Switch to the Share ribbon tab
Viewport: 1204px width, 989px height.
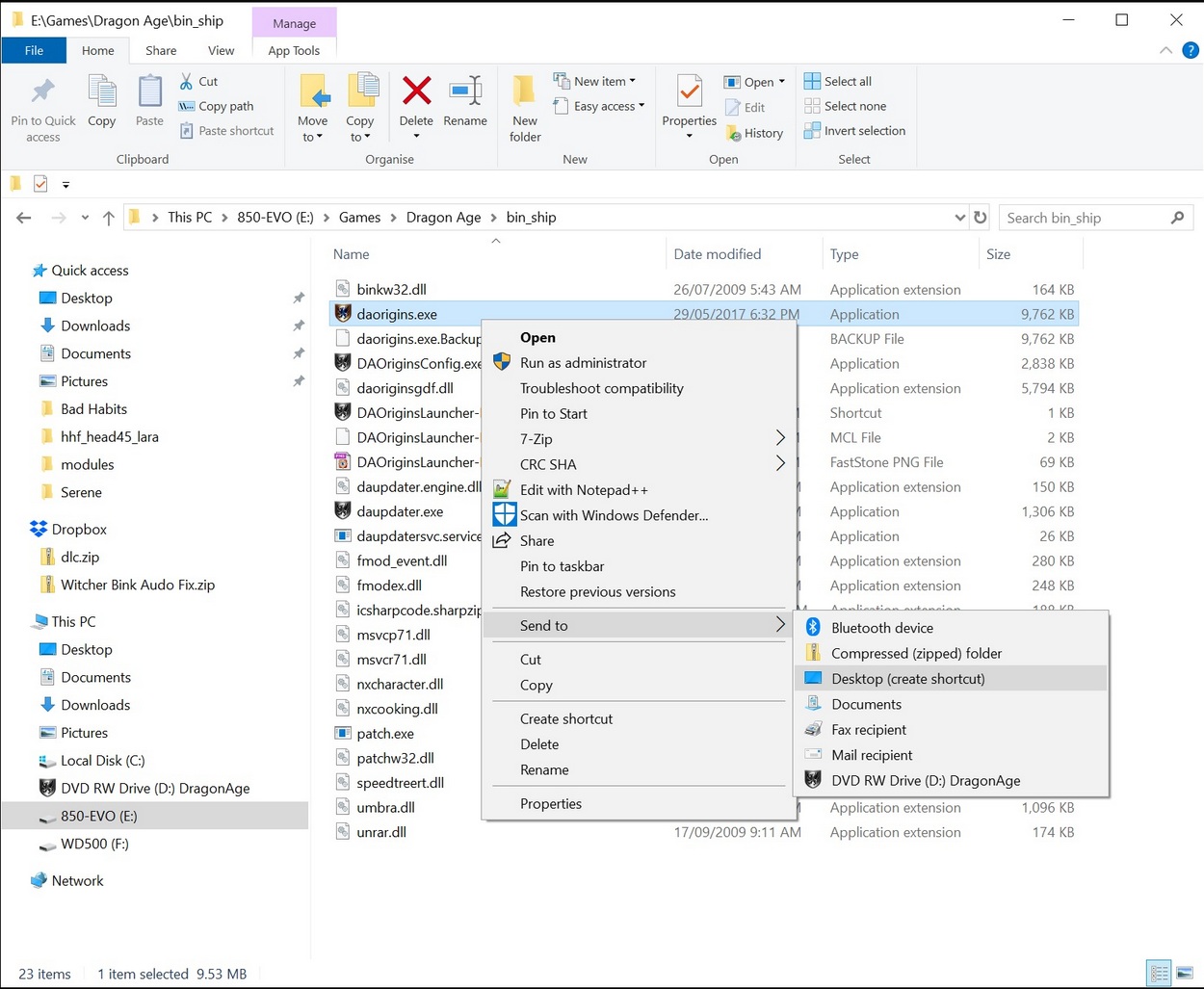(161, 50)
